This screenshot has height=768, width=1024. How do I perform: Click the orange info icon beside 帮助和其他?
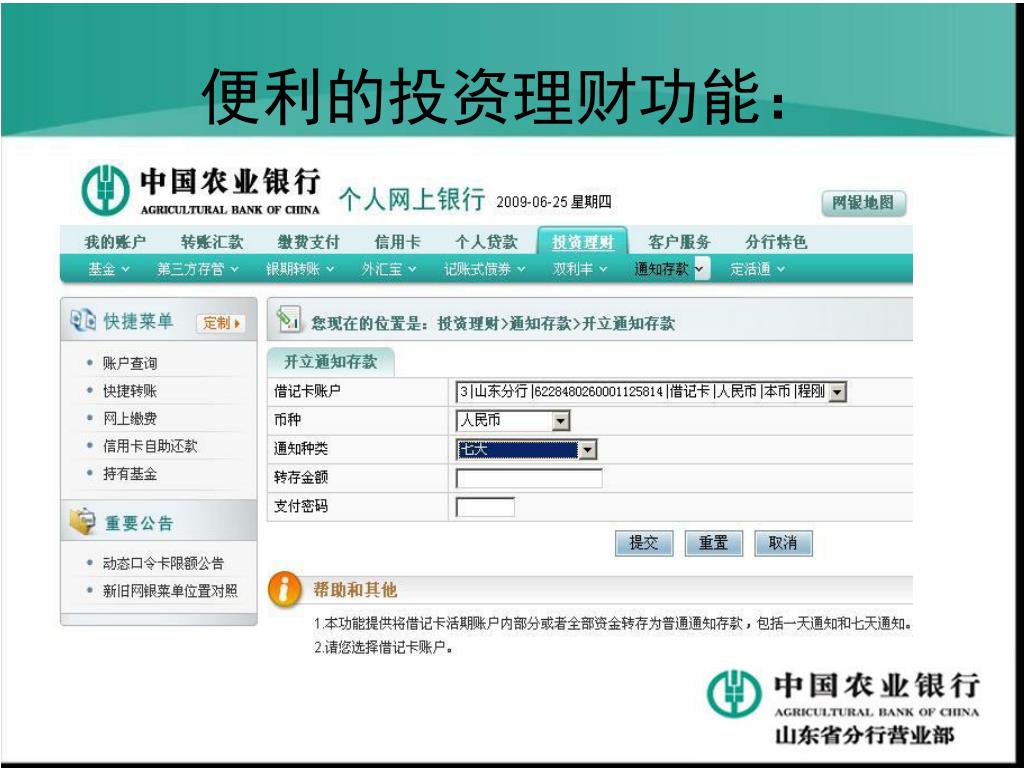[x=284, y=589]
